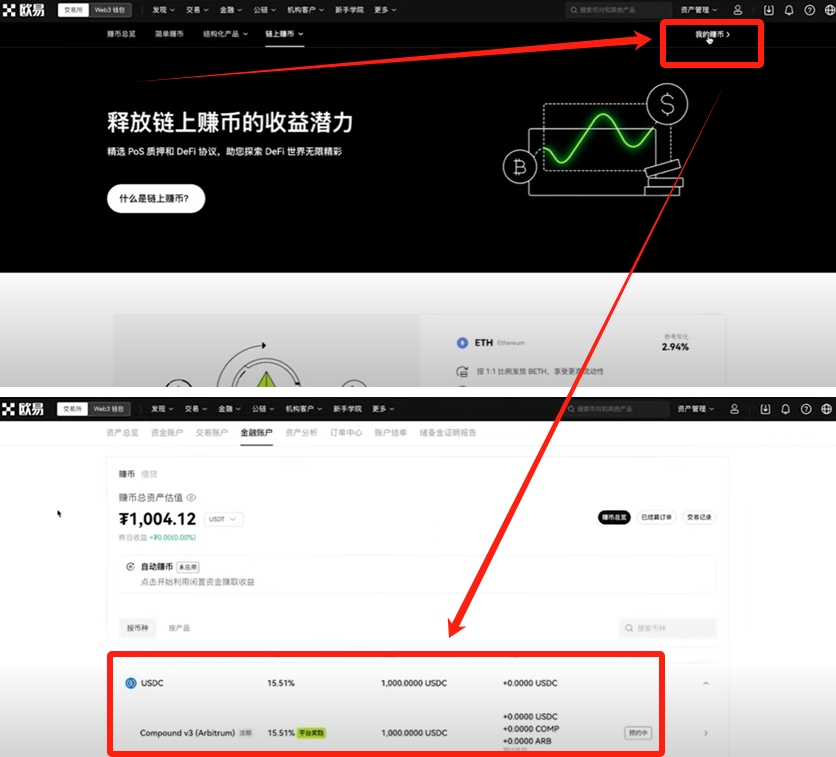Click the ETH Ethereum coin icon

[462, 343]
